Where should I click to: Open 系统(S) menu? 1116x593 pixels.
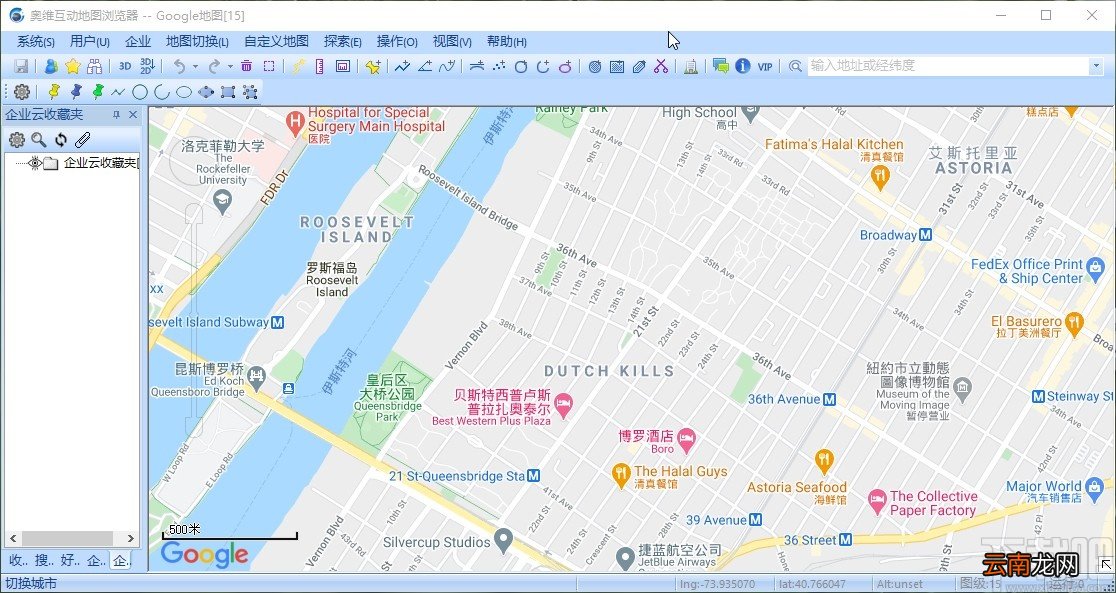click(x=36, y=42)
